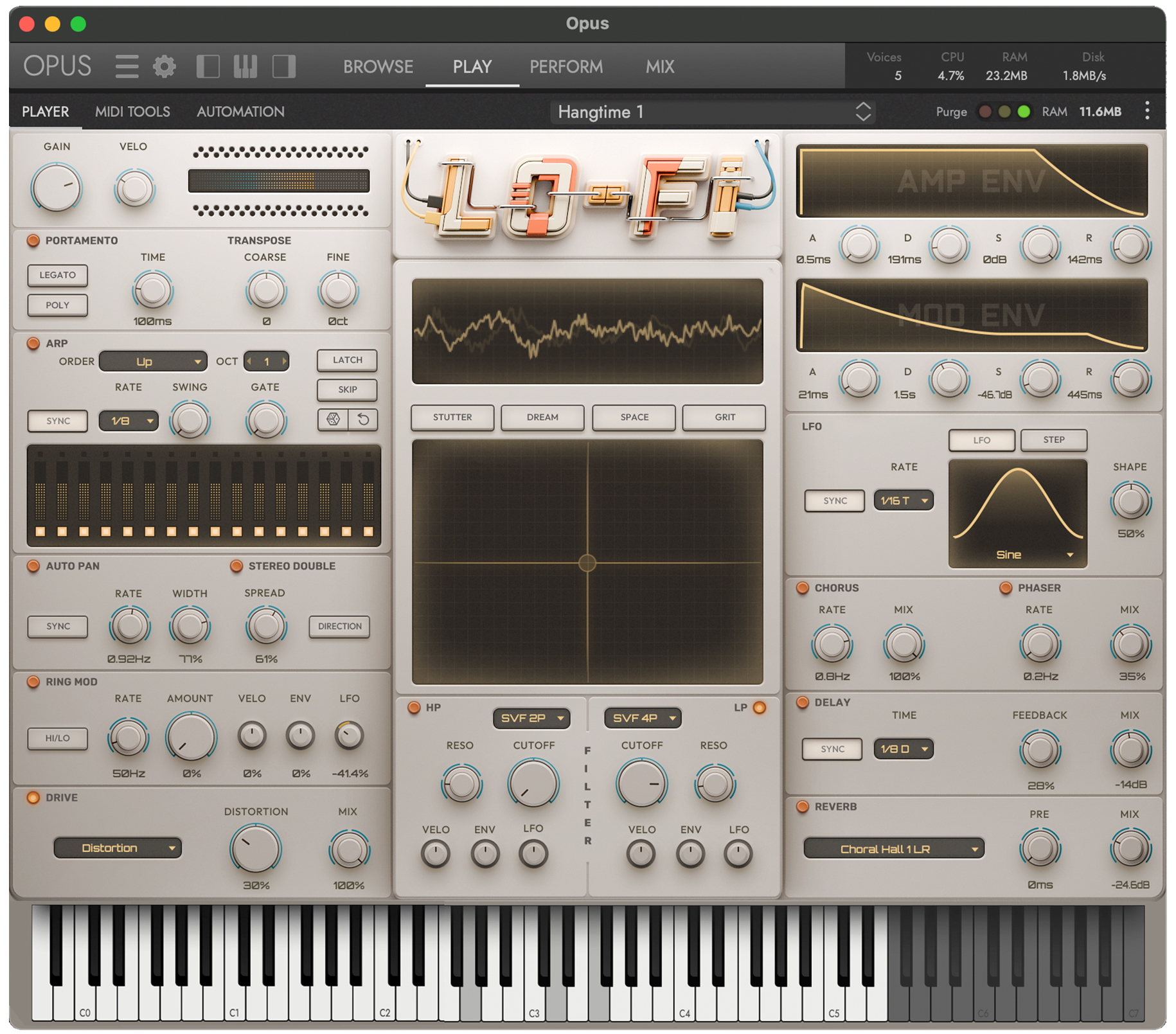Click the olive Purge indicator dot
This screenshot has height=1034, width=1176.
point(1004,112)
